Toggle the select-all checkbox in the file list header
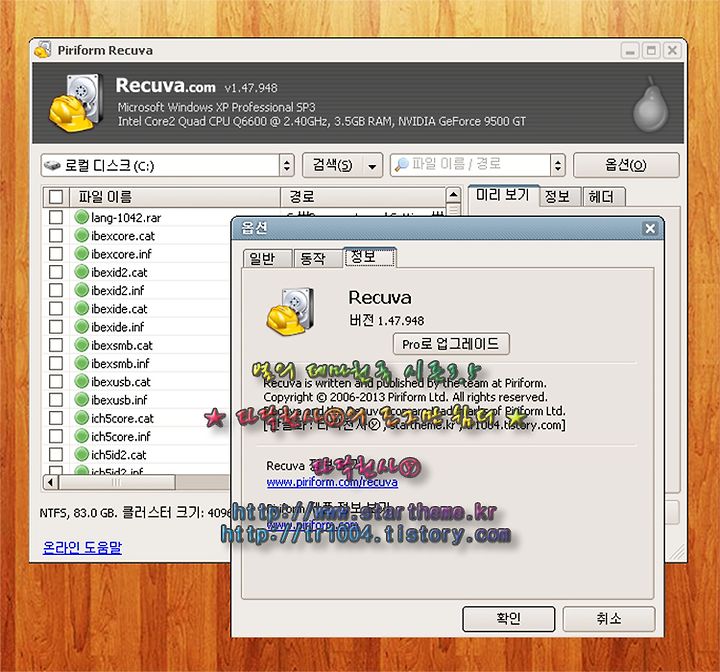720x672 pixels. [x=56, y=197]
